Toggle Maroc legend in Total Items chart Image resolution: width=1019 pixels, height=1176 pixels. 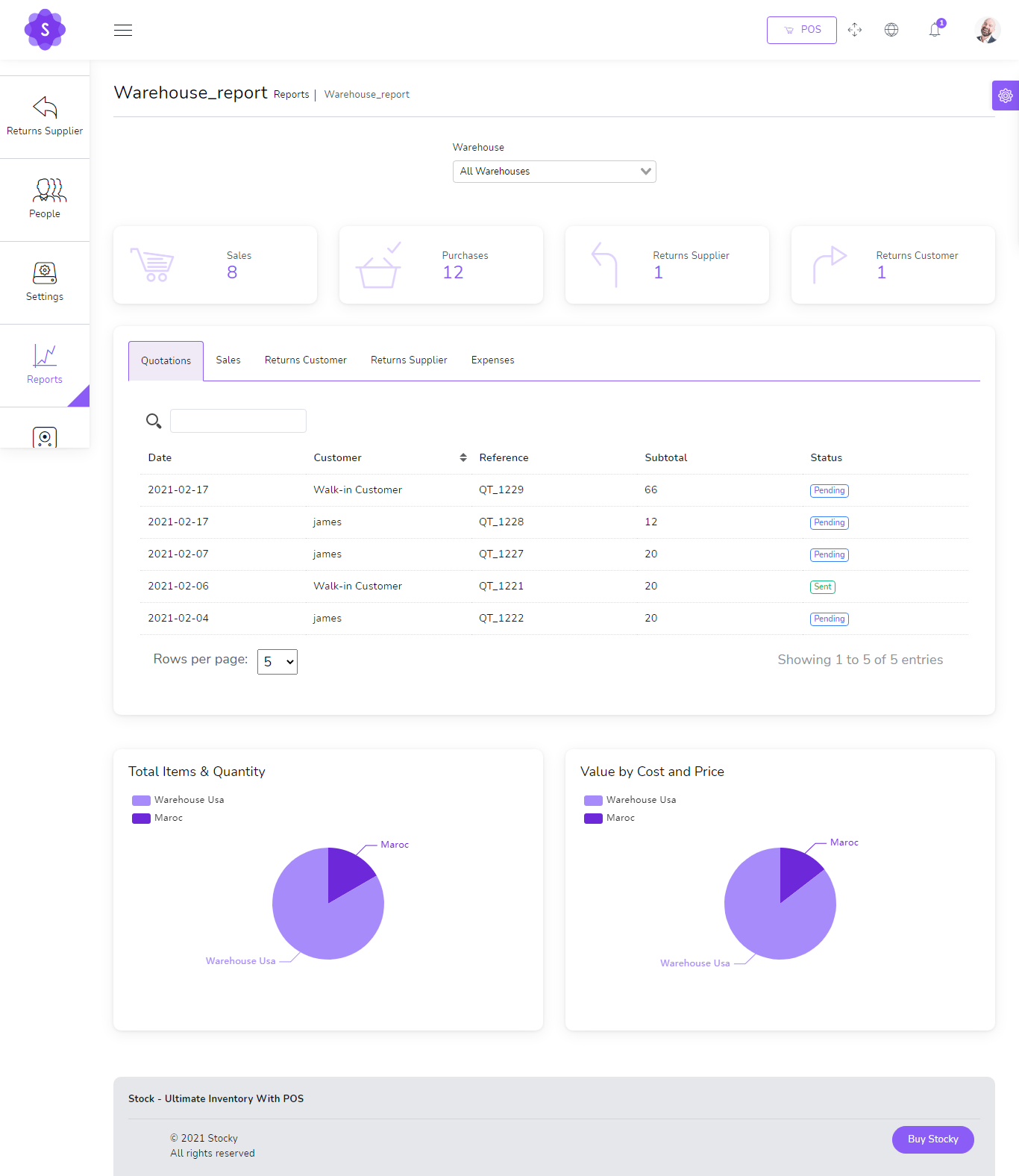pos(157,819)
